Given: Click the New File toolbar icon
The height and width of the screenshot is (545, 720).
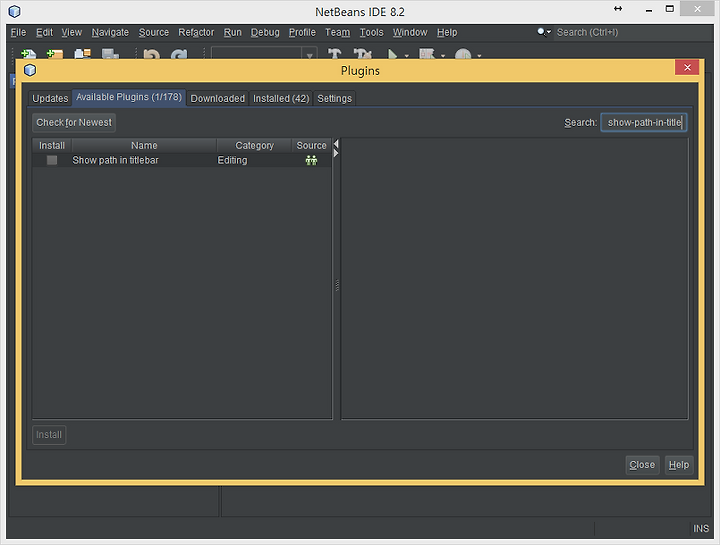Looking at the screenshot, I should 28,54.
